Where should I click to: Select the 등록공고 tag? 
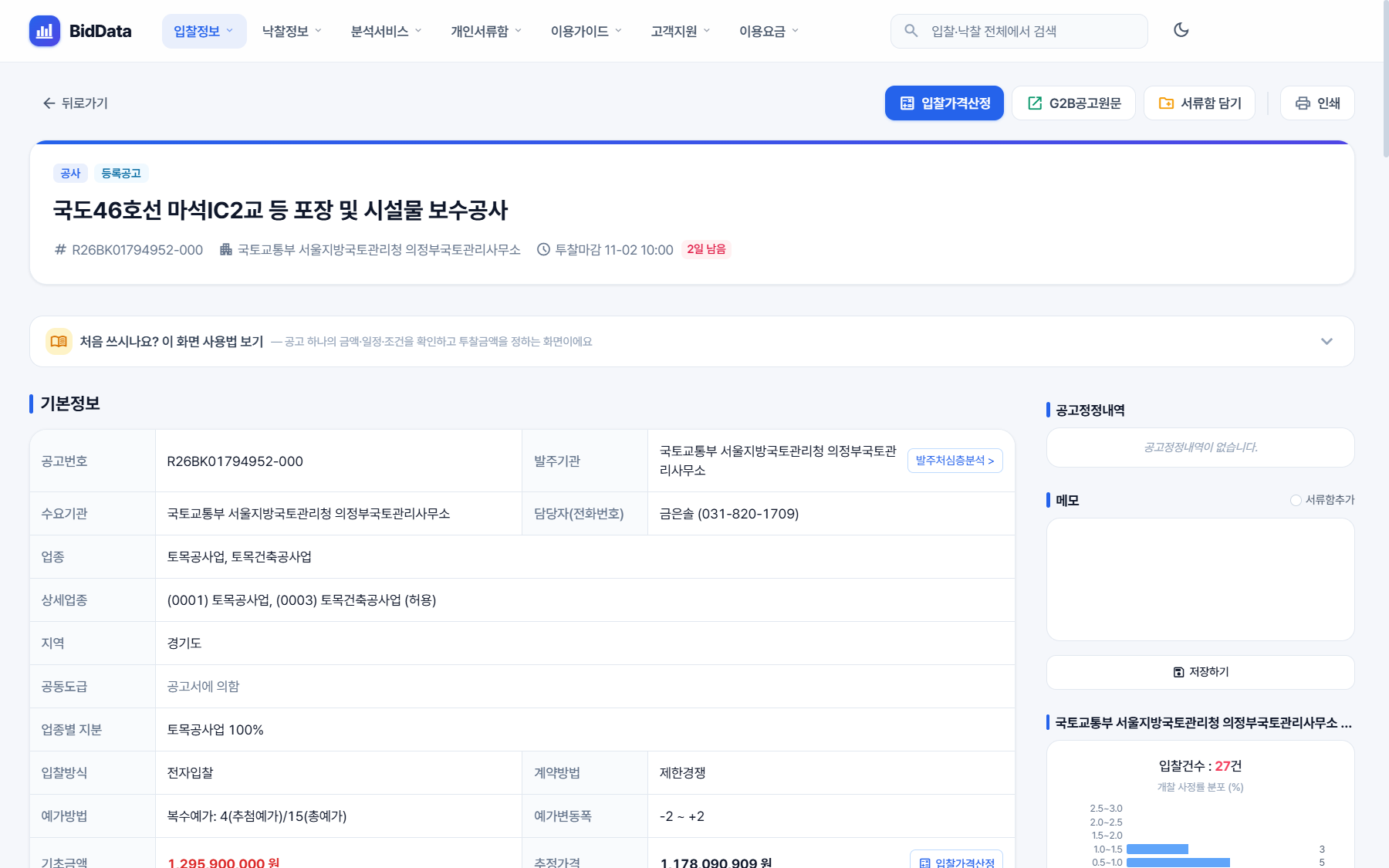coord(121,173)
